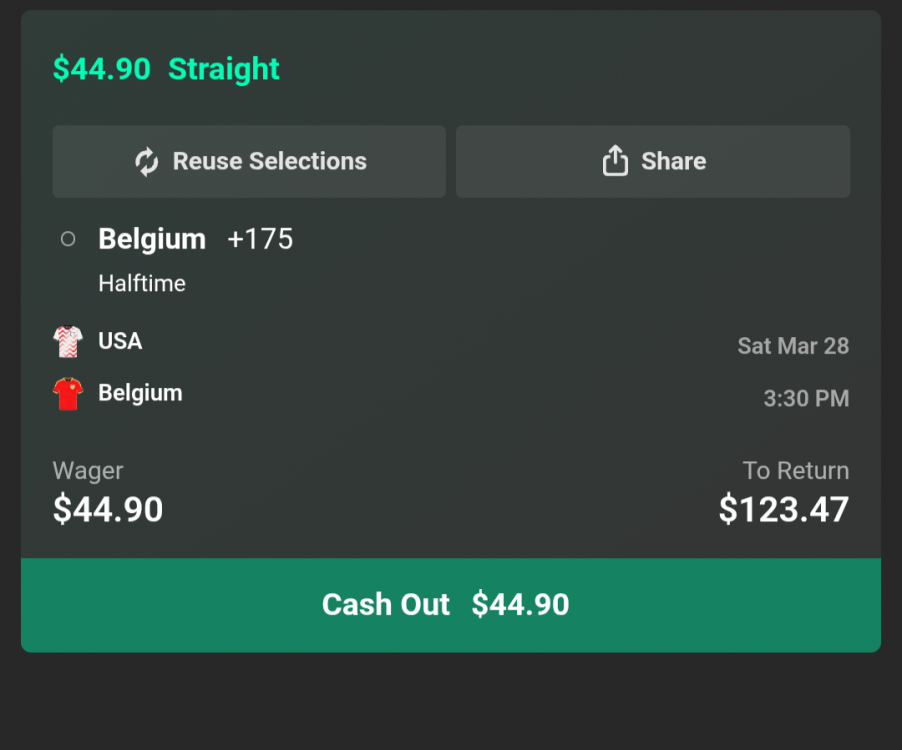Select the Belgium red jersey icon
The image size is (902, 750).
[x=66, y=393]
